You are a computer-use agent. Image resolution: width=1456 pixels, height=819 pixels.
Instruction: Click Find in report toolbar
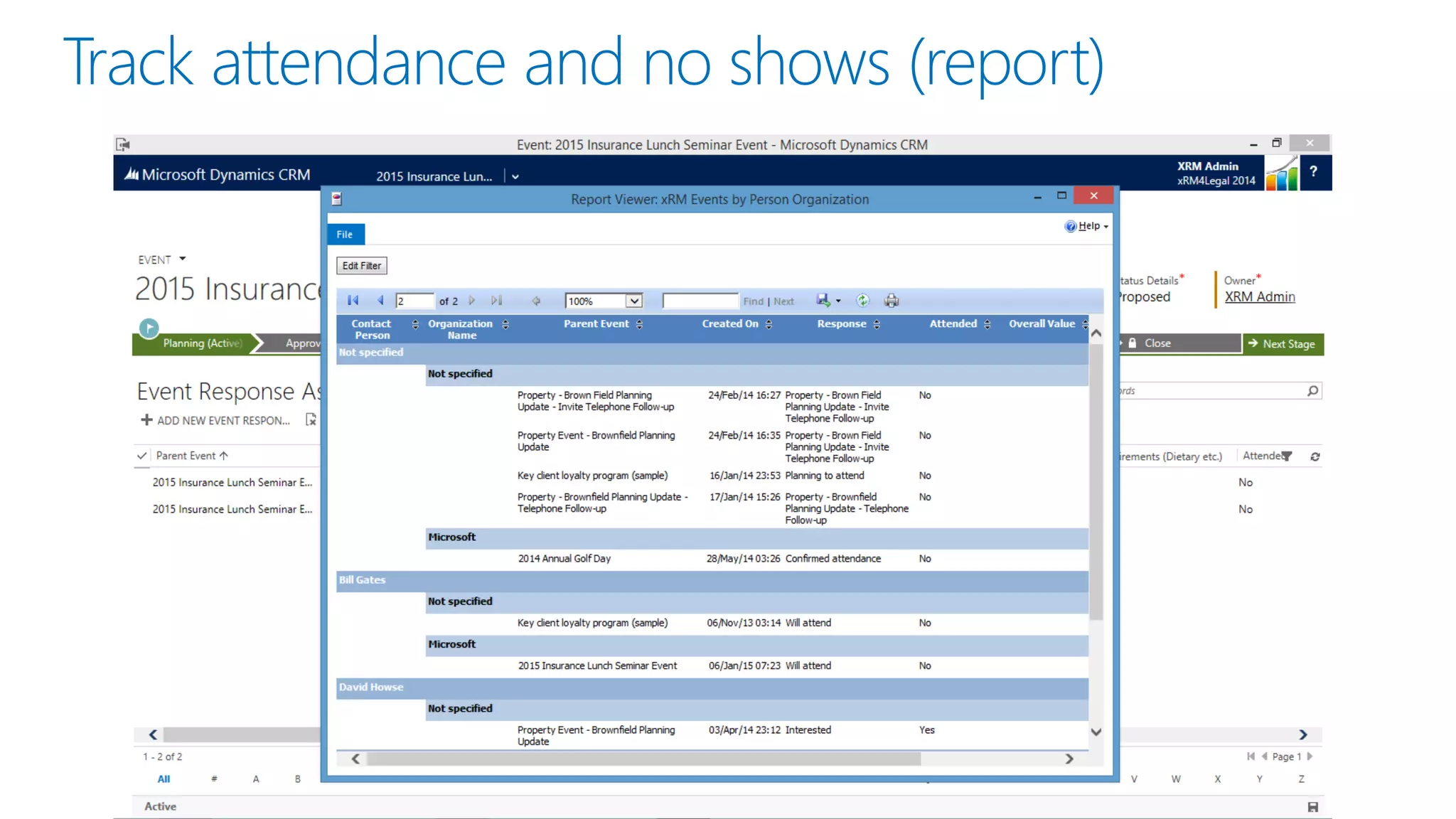click(753, 301)
